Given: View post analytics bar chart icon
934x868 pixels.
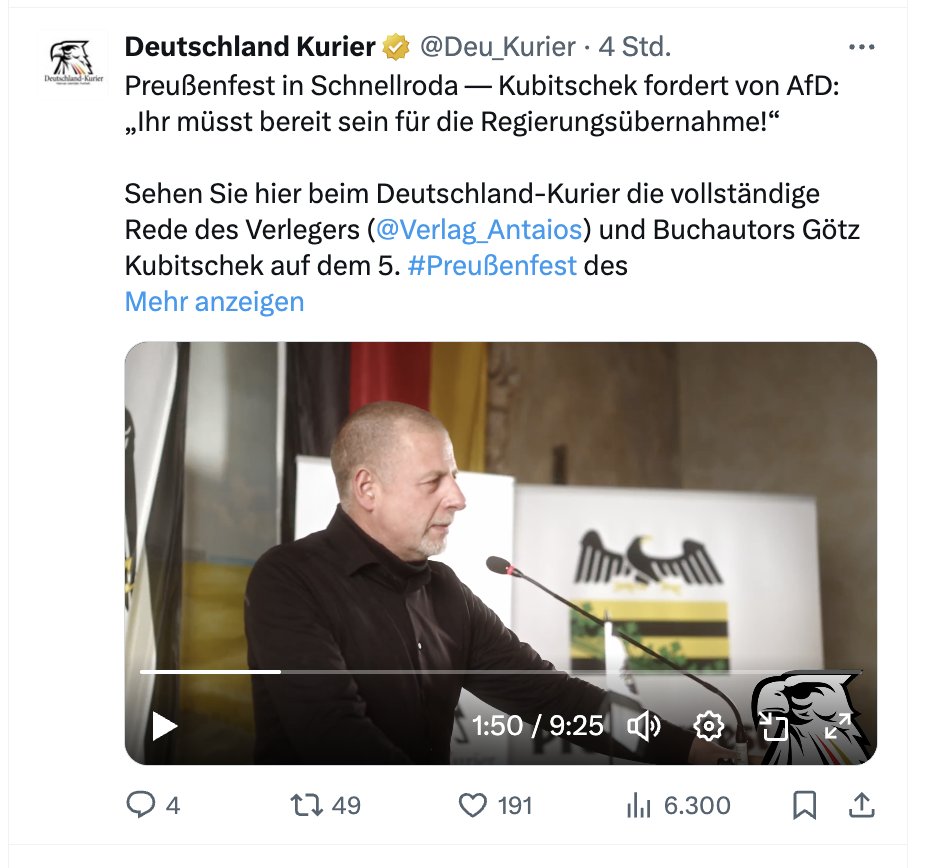Looking at the screenshot, I should [639, 806].
